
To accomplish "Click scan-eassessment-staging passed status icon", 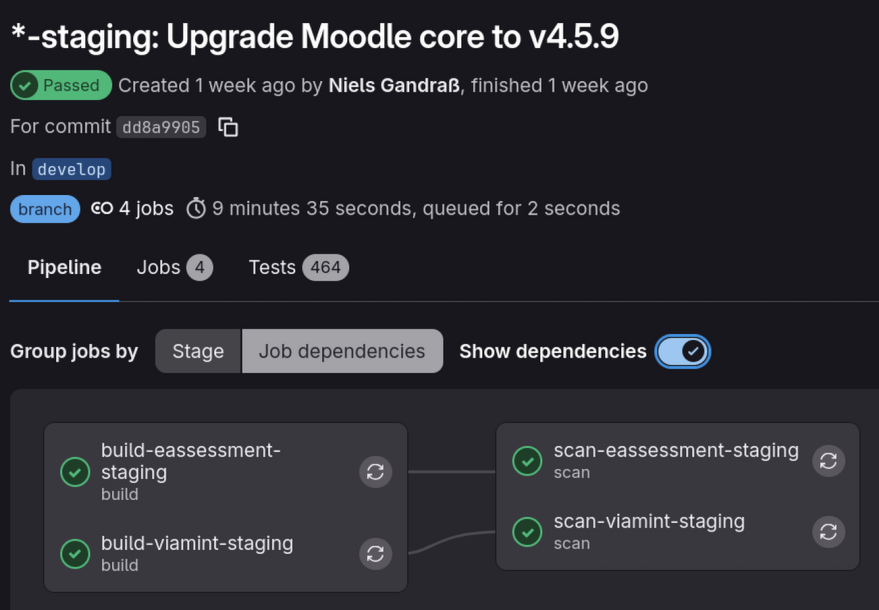I will [x=527, y=461].
